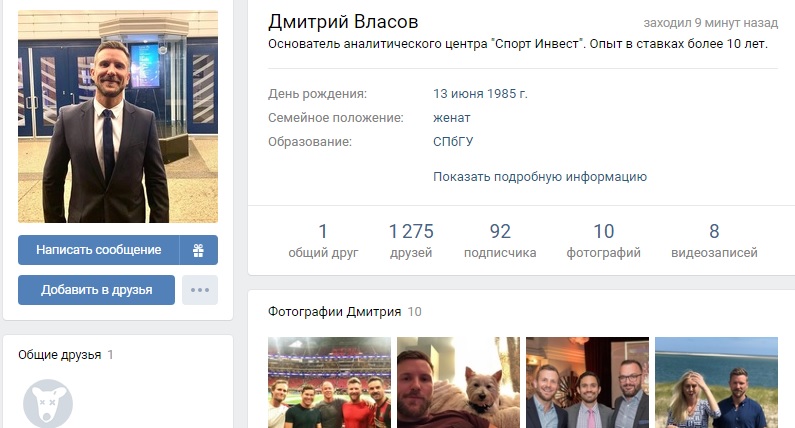Open the beach photo with blonde woman
Image resolution: width=795 pixels, height=428 pixels.
716,382
